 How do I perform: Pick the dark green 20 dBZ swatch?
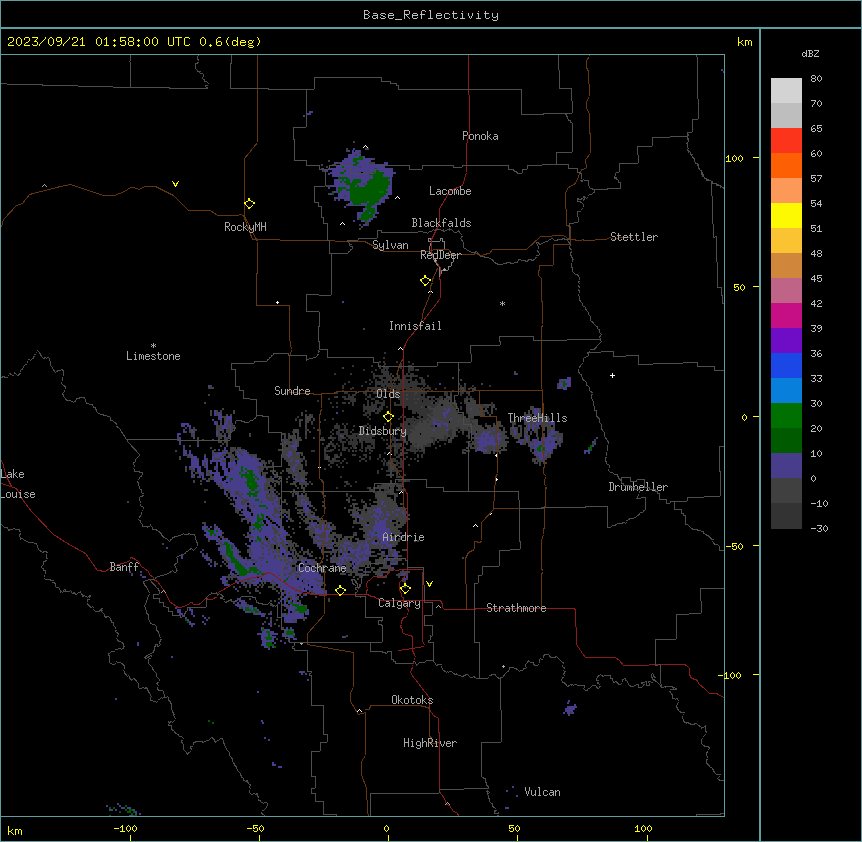(786, 441)
